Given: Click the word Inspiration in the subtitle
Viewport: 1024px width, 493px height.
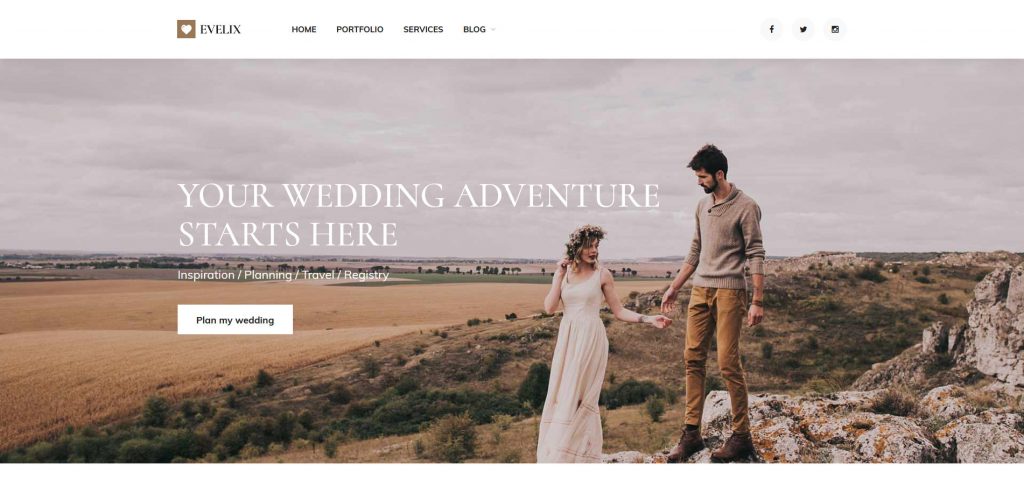Looking at the screenshot, I should 206,275.
